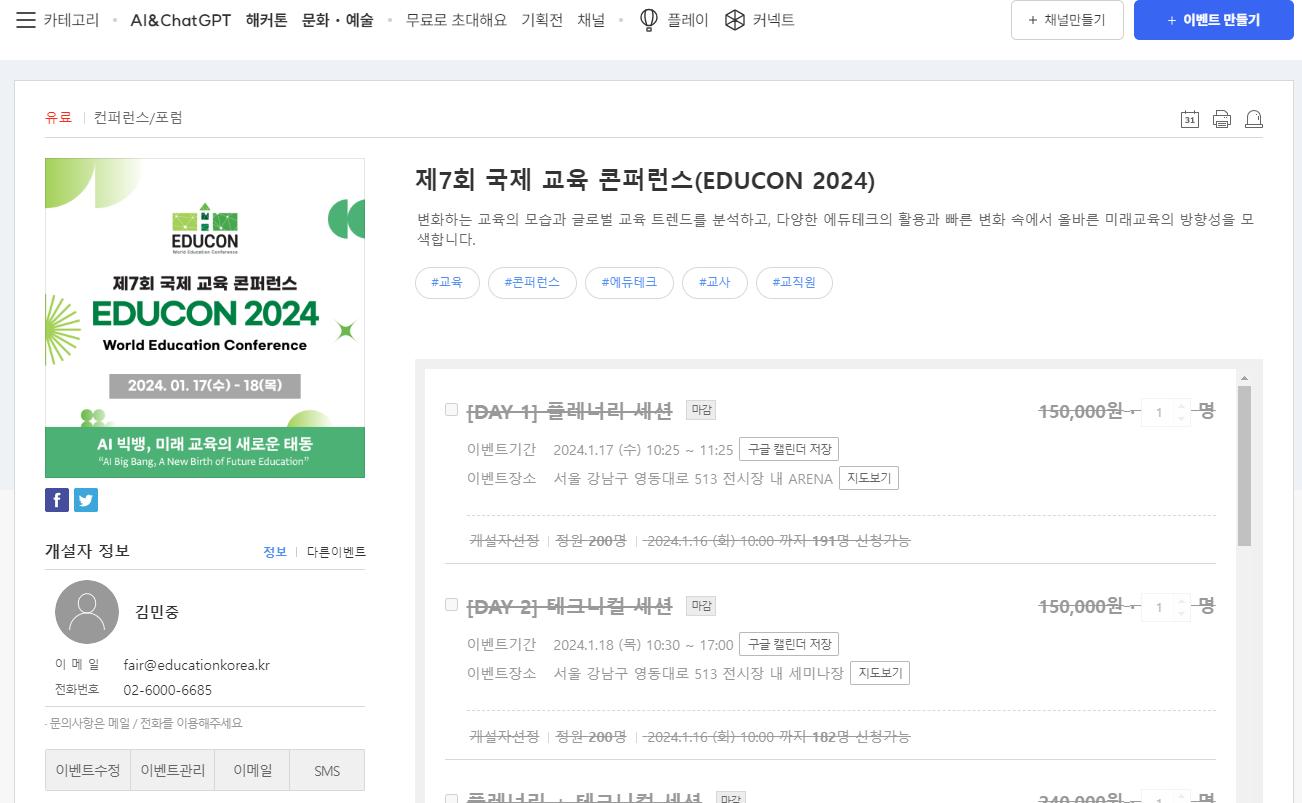1302x803 pixels.
Task: Select the #교육 hashtag
Action: (x=447, y=283)
